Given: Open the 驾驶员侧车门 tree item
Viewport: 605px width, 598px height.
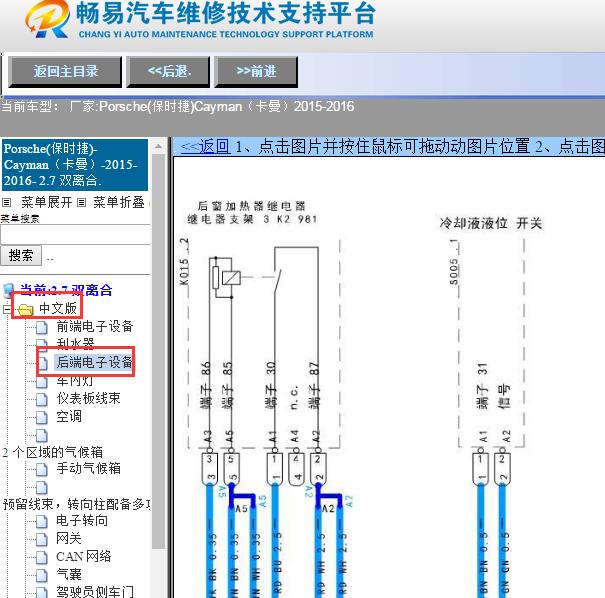Looking at the screenshot, I should tap(95, 591).
